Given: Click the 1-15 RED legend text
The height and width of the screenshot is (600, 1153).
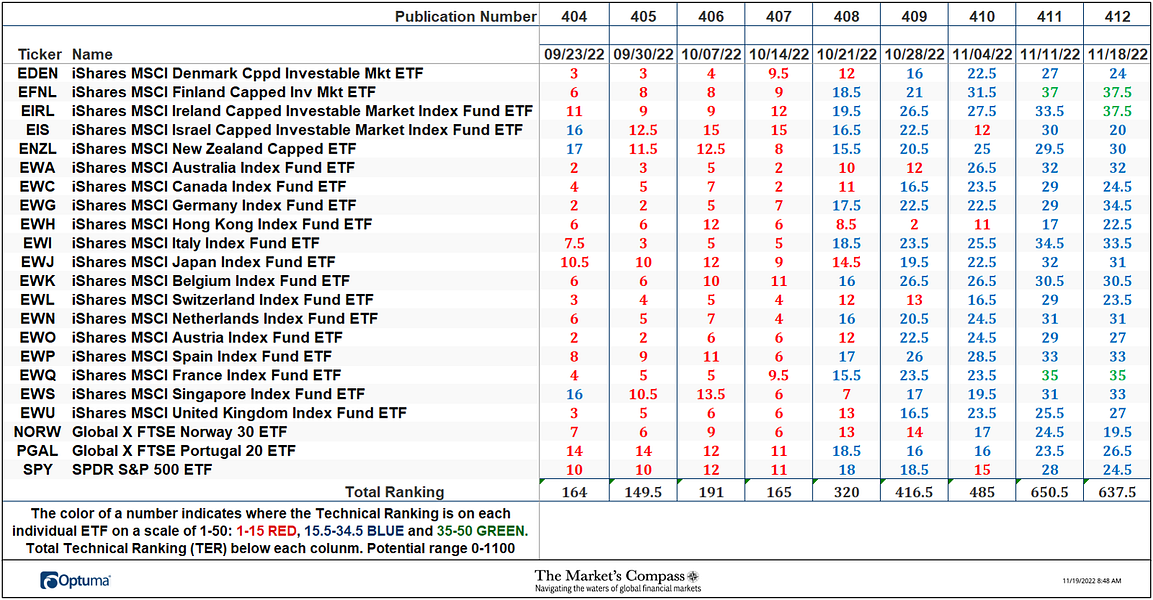Looking at the screenshot, I should point(267,531).
